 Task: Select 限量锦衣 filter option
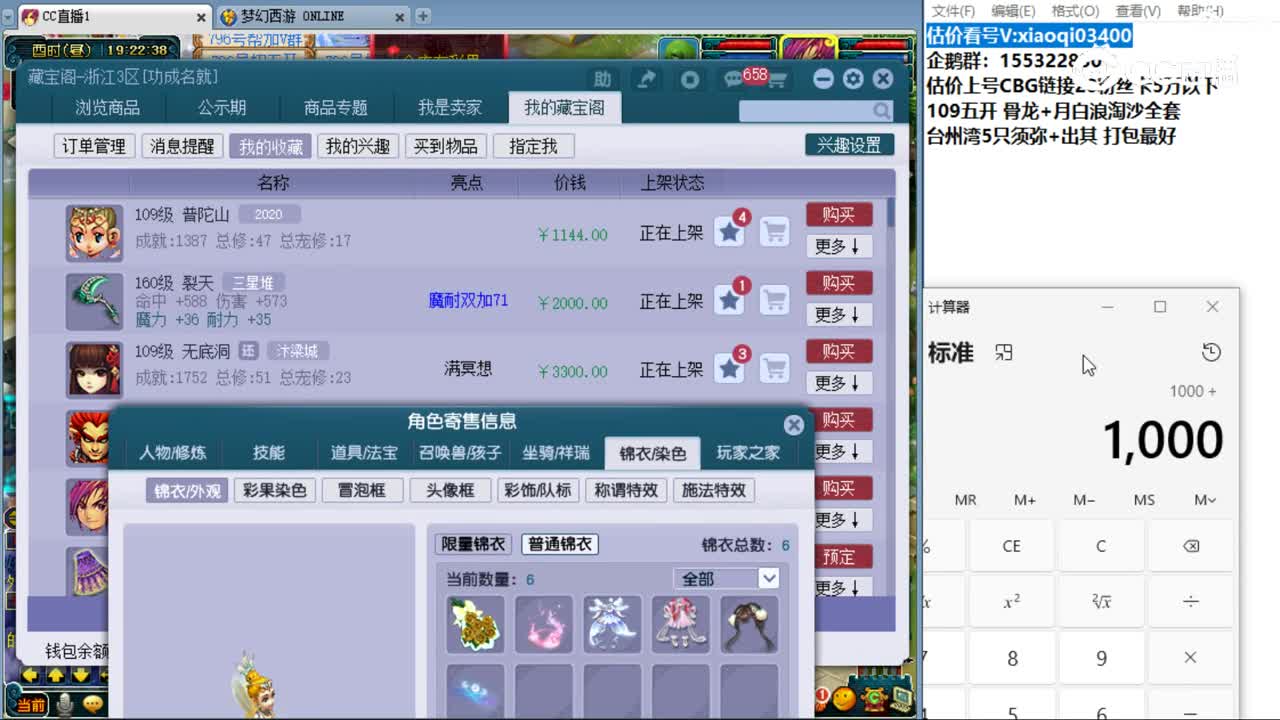coord(474,544)
